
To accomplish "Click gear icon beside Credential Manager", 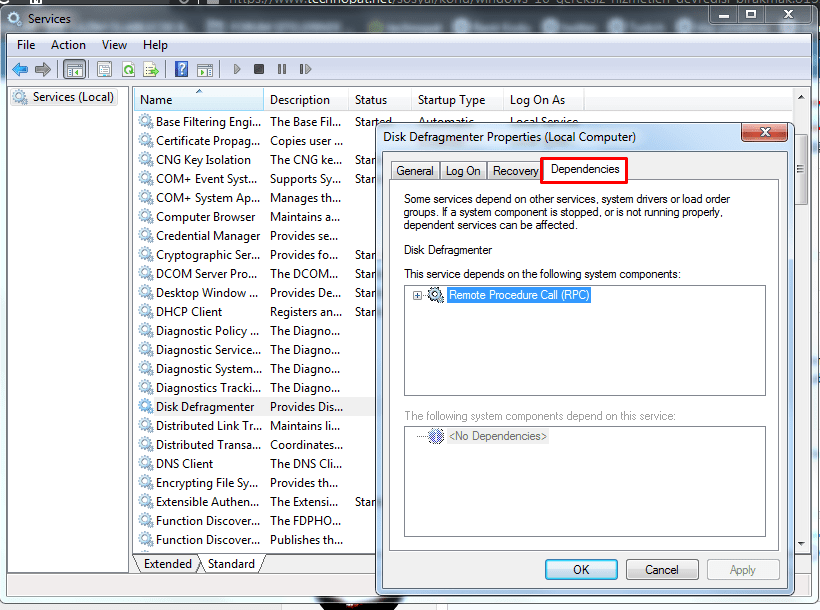I will [146, 235].
